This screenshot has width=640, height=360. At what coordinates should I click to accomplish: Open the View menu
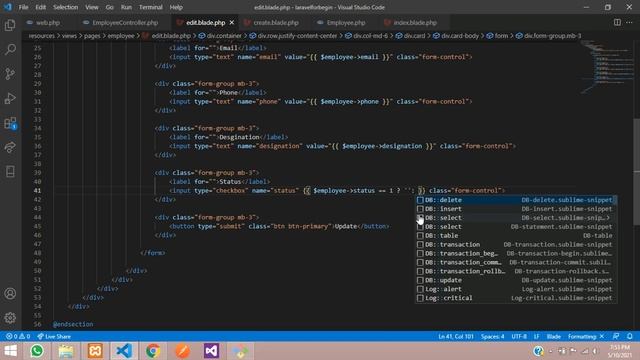[x=92, y=7]
